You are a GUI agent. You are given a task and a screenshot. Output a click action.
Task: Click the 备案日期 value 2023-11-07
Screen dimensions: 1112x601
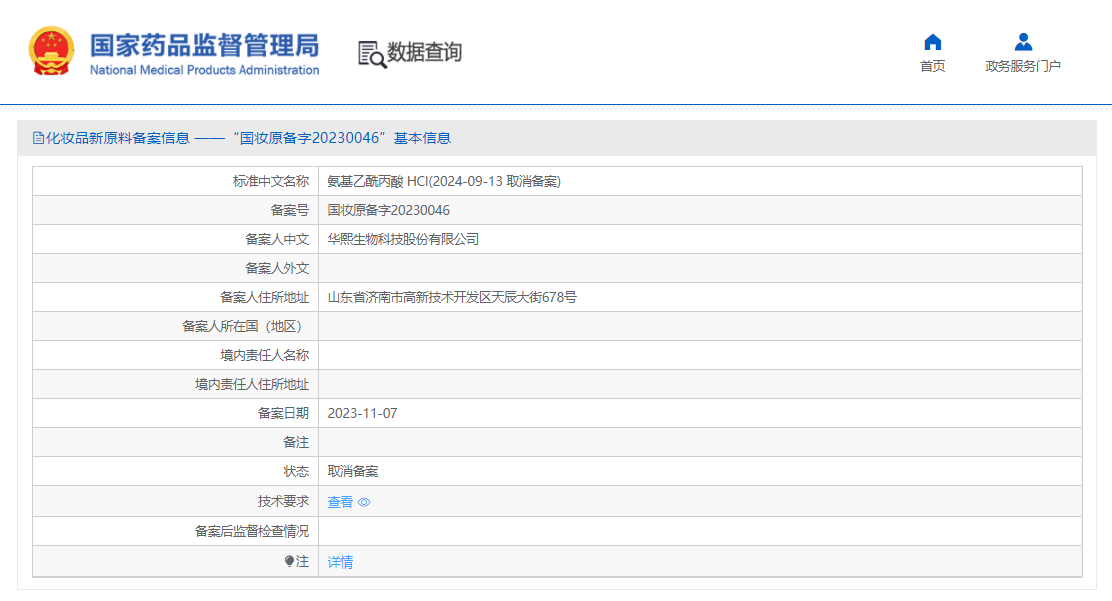362,413
